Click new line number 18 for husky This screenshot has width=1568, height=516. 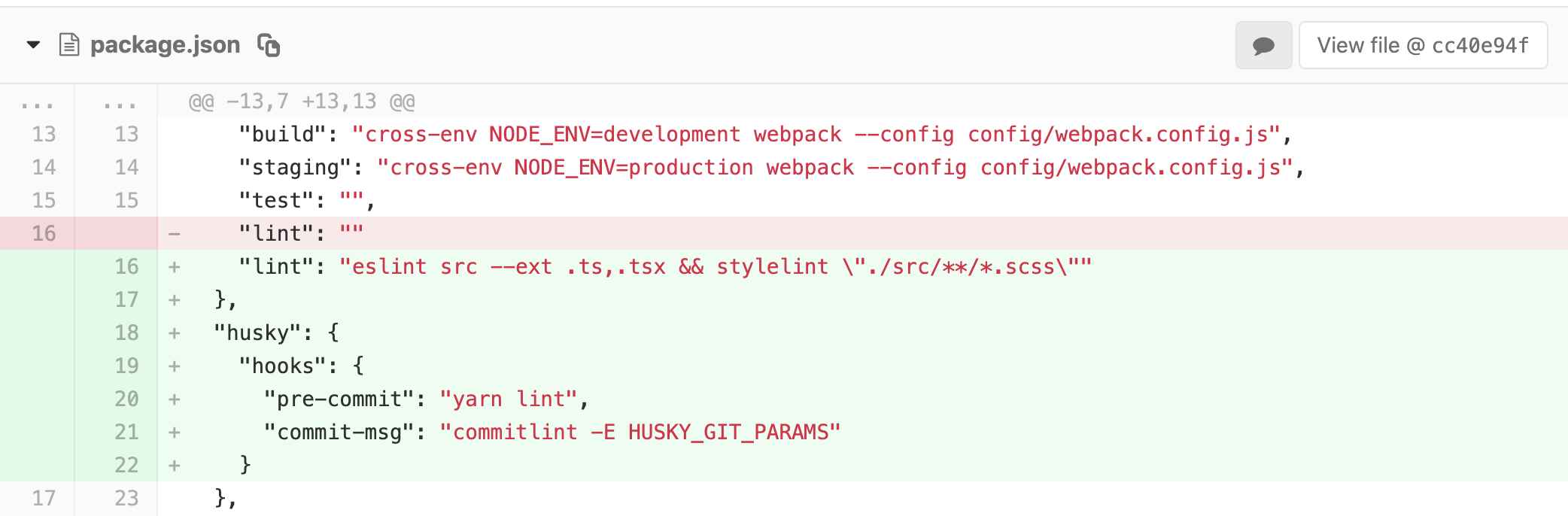(x=126, y=332)
